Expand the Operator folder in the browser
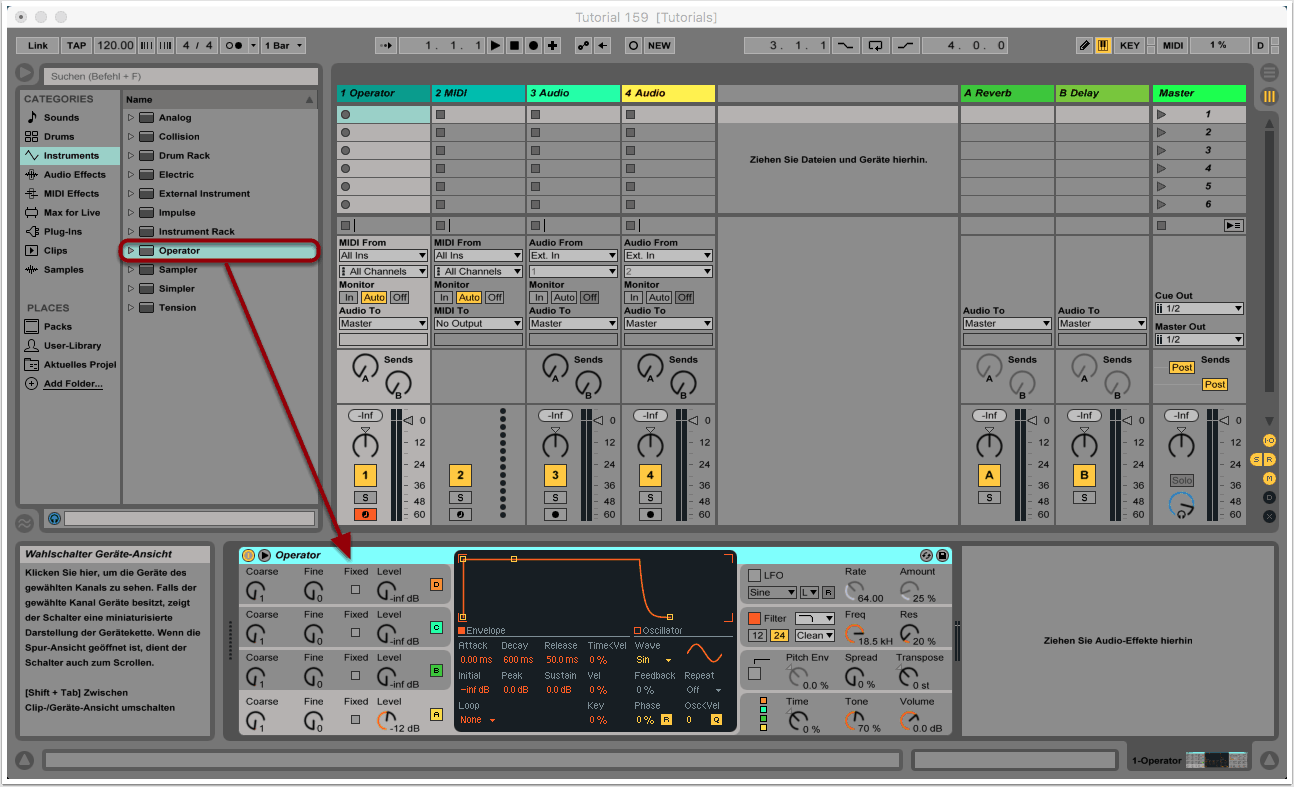 131,251
